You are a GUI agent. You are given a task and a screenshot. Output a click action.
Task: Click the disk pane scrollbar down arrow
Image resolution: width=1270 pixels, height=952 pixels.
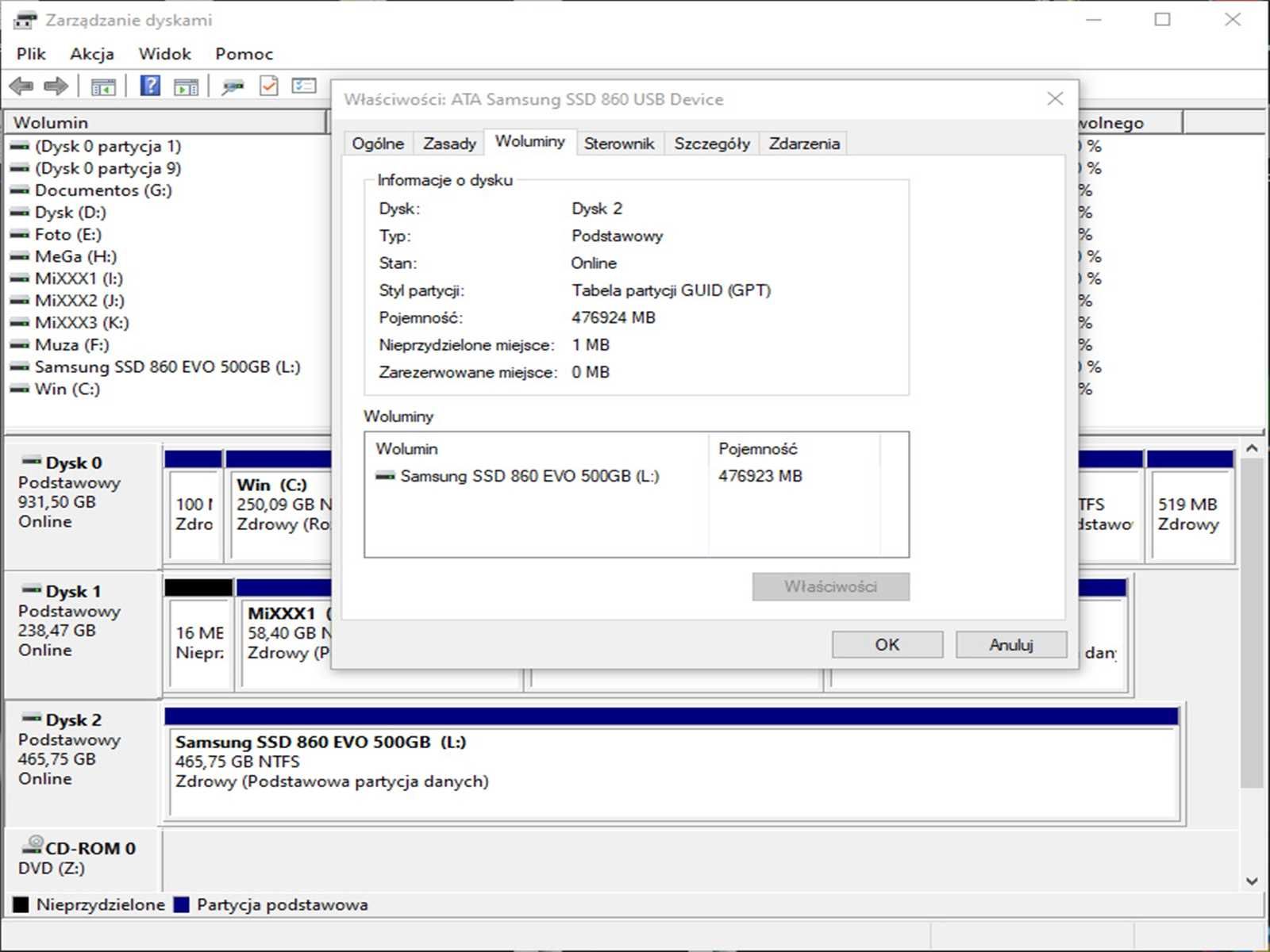(1252, 881)
